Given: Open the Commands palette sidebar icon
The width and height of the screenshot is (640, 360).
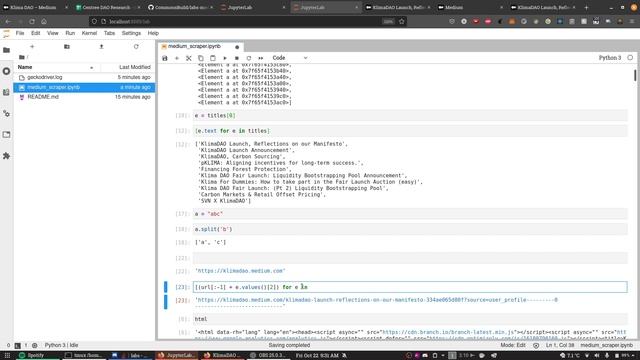Looking at the screenshot, I should click(7, 92).
